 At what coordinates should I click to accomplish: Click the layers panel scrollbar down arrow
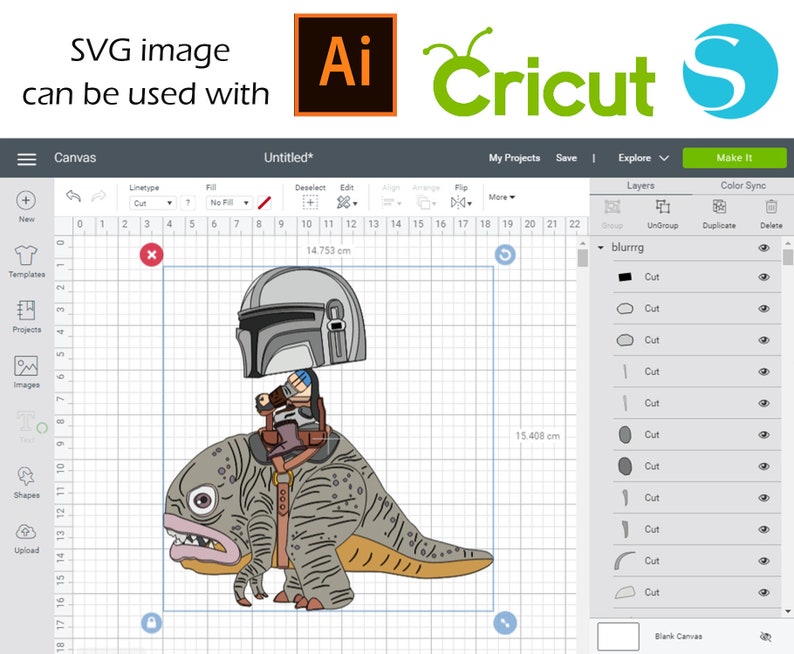788,611
